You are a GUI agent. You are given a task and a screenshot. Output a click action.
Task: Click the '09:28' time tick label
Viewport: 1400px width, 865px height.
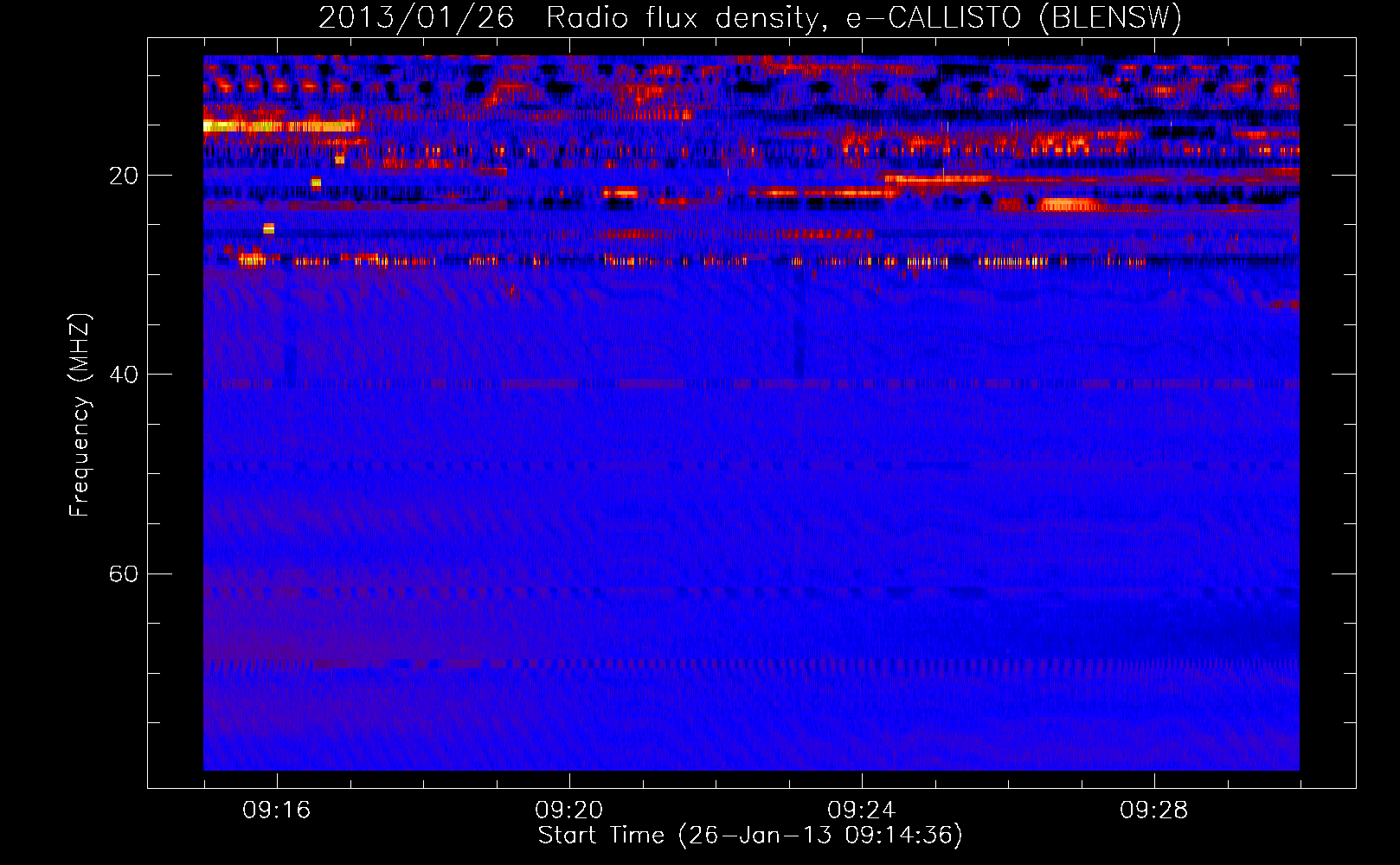(x=1153, y=811)
